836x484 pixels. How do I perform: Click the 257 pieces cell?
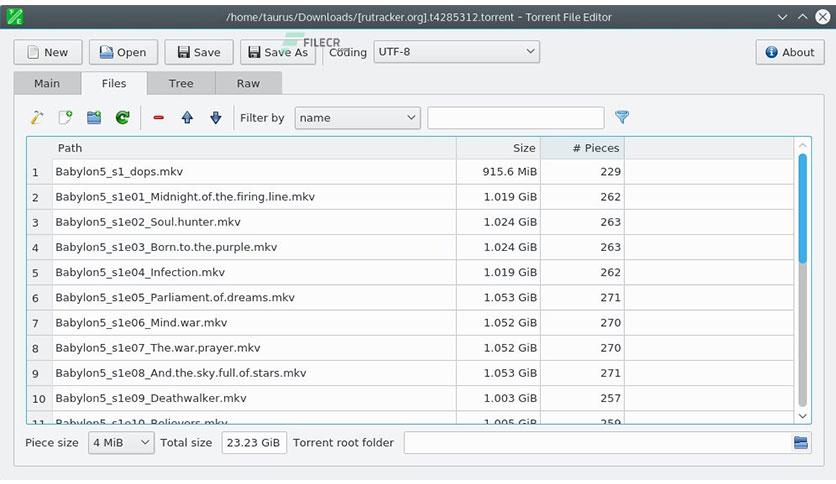click(x=582, y=398)
